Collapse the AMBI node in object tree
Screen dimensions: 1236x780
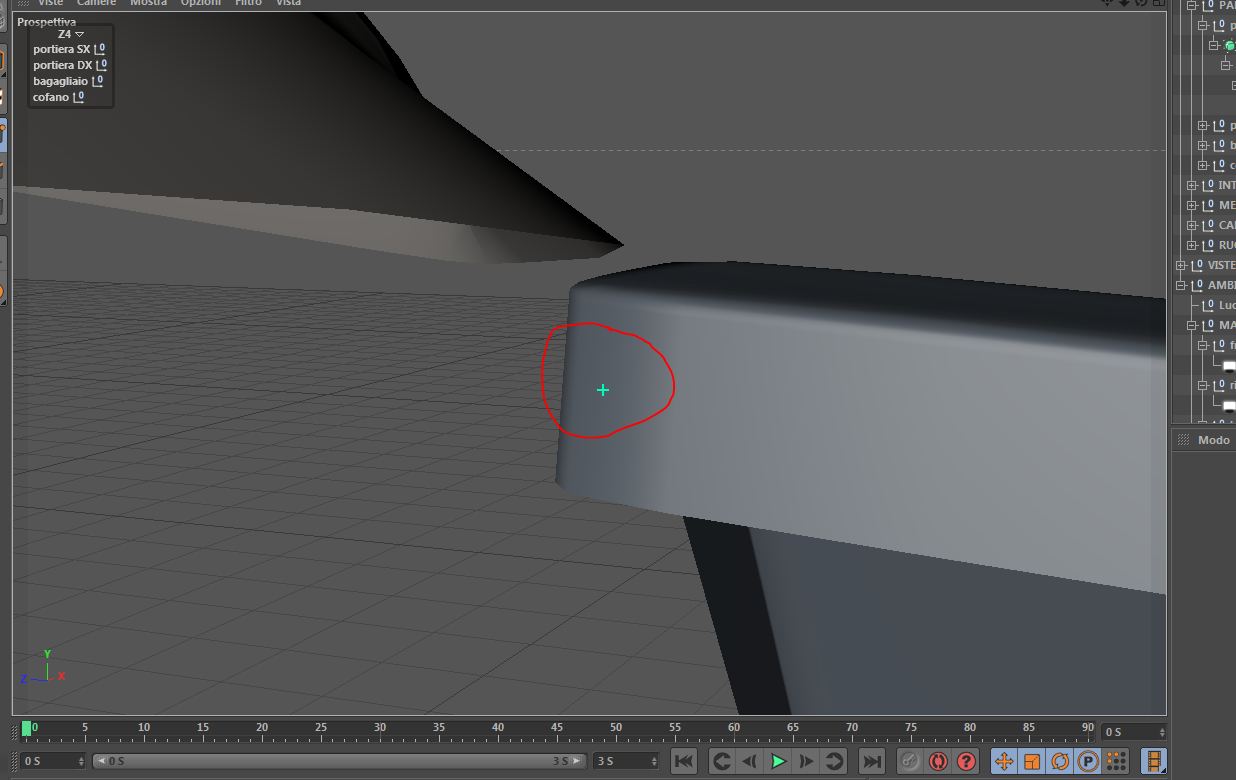[x=1181, y=285]
